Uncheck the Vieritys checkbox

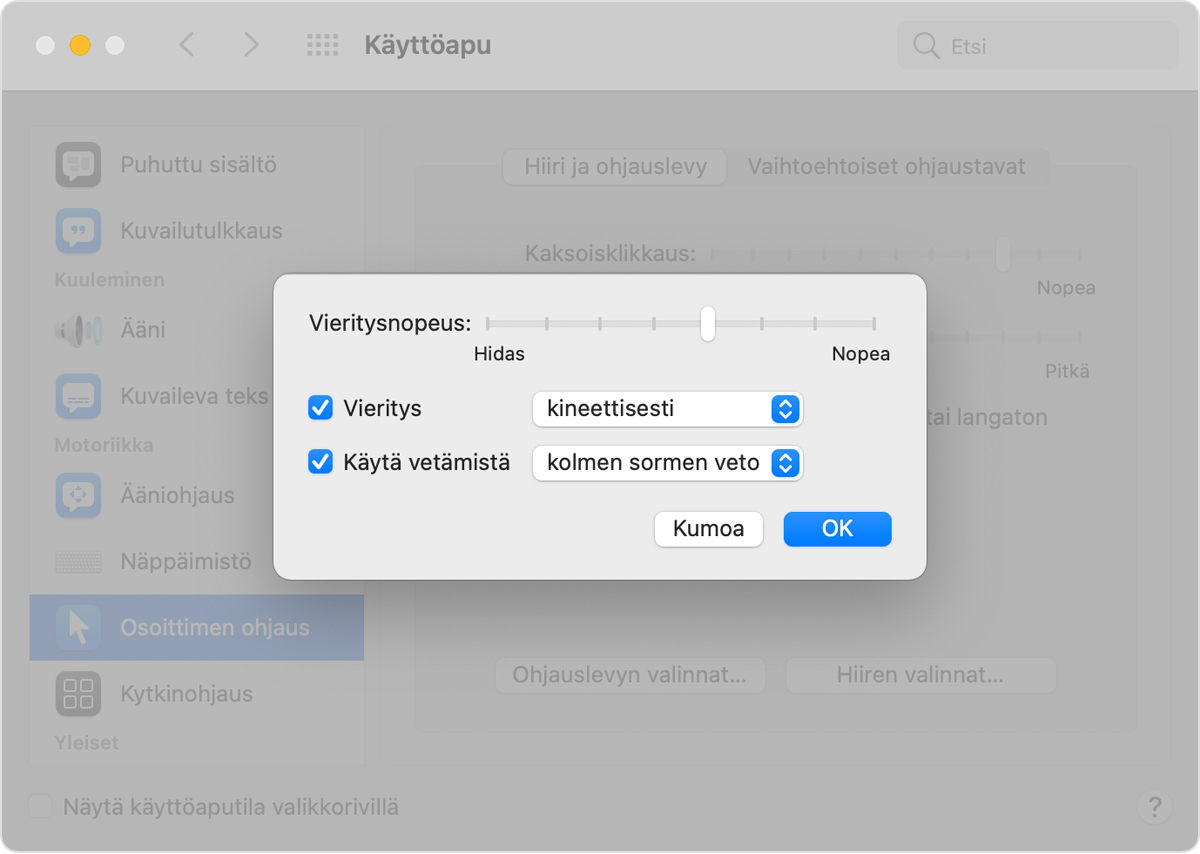[x=321, y=407]
